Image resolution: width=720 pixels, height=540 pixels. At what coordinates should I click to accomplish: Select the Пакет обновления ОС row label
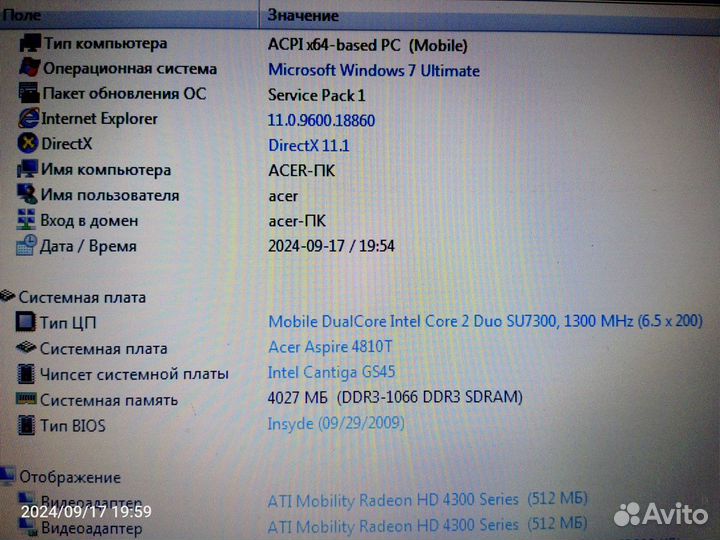124,94
